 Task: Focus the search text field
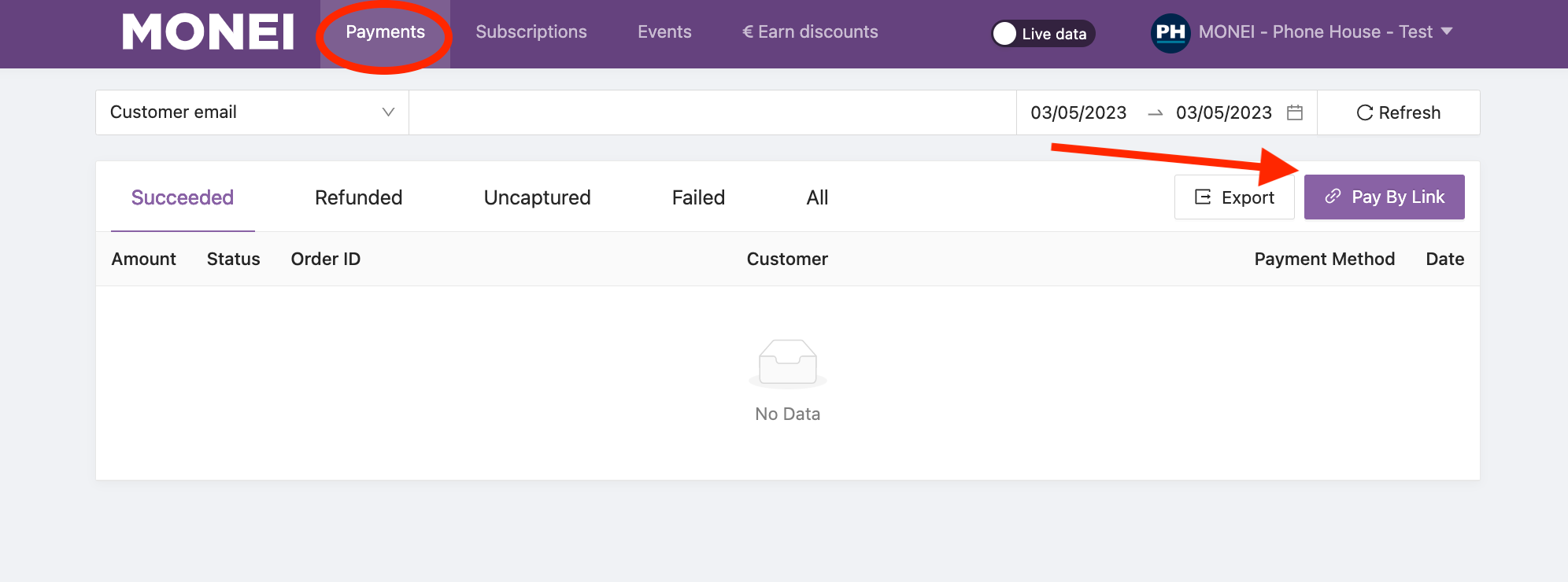click(712, 112)
